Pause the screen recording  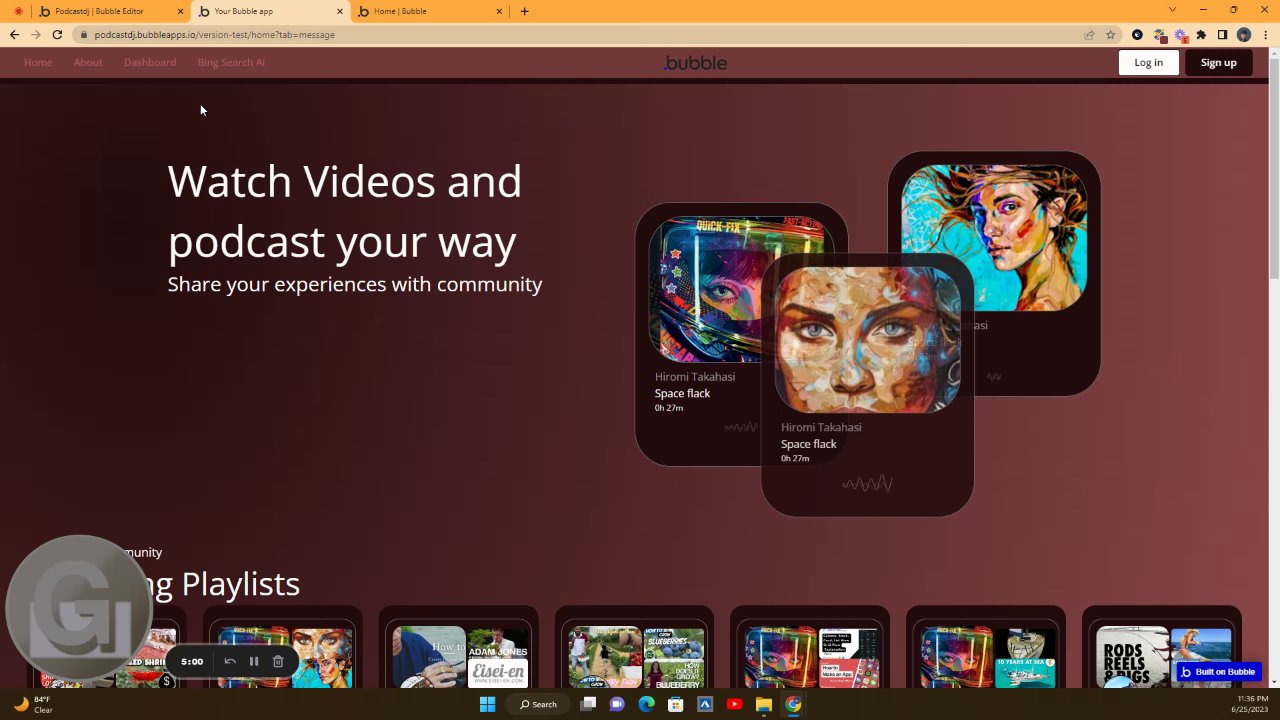[254, 661]
